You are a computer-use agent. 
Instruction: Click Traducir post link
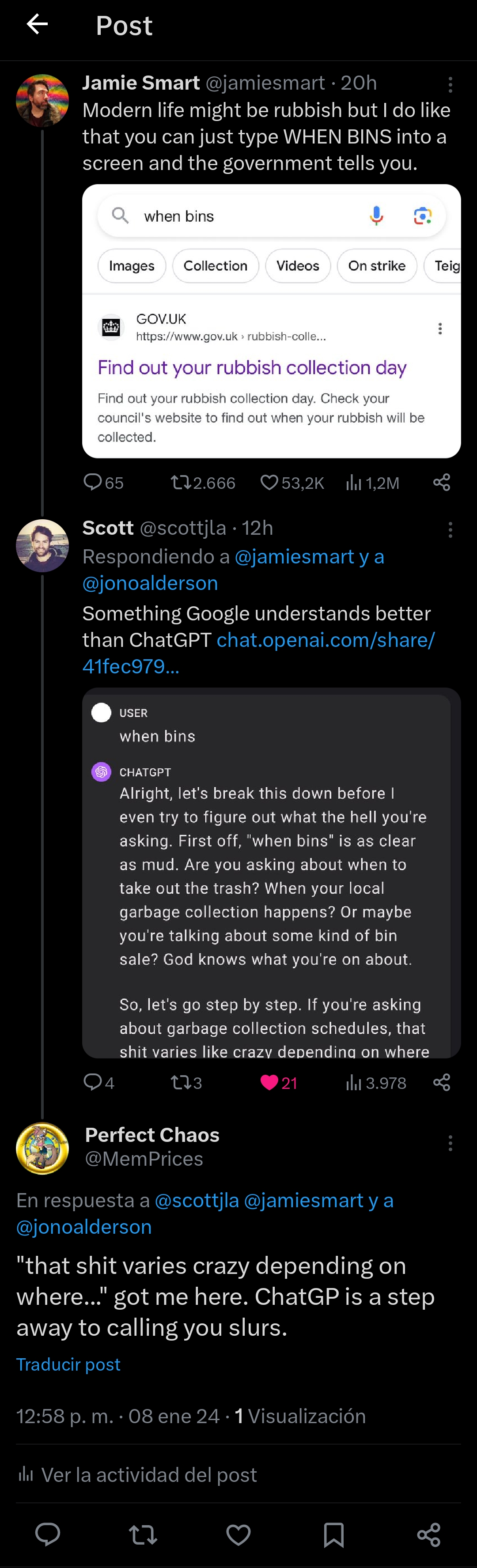pos(68,1364)
